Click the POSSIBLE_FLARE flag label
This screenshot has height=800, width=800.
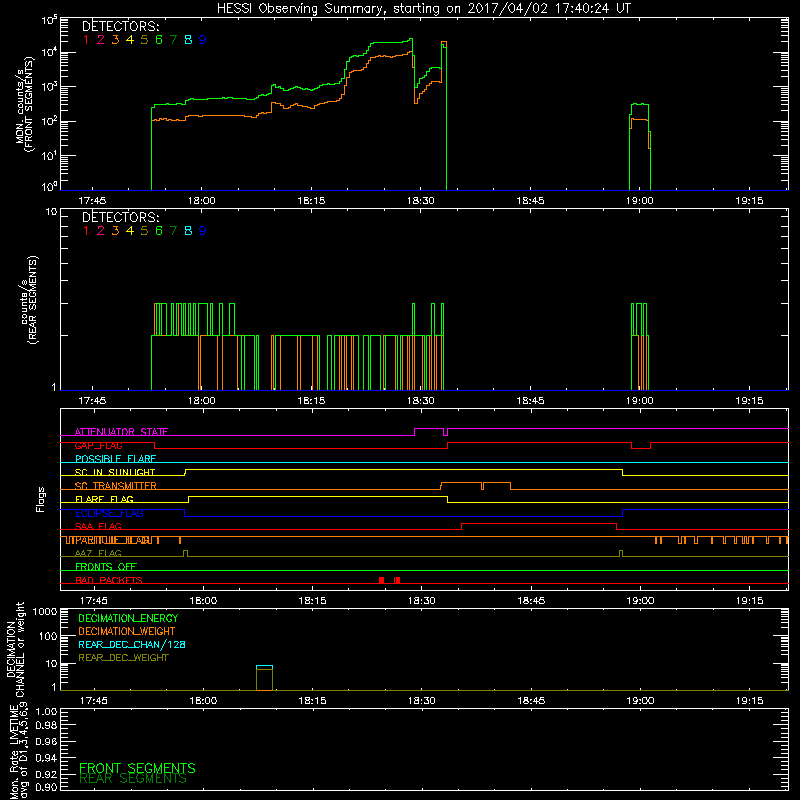point(115,459)
